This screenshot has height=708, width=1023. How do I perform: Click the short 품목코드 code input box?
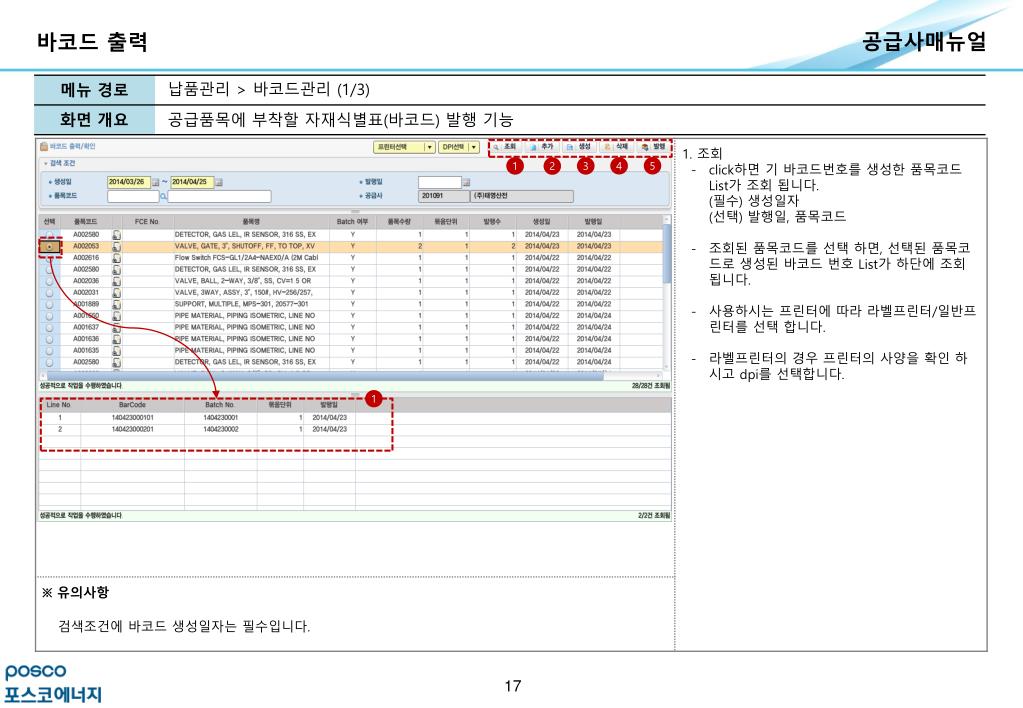tap(133, 196)
